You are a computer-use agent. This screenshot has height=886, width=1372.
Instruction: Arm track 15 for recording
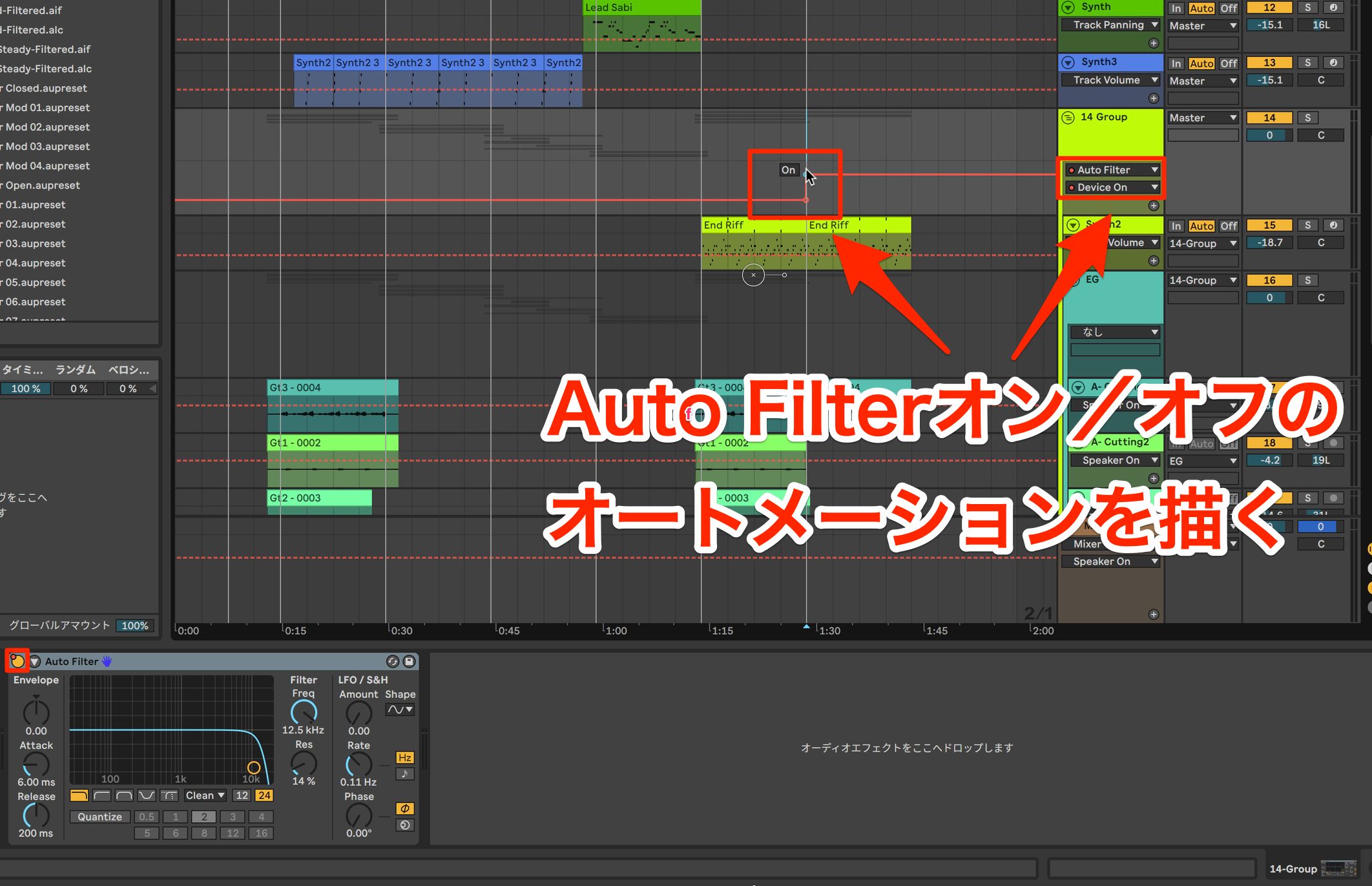click(x=1333, y=225)
